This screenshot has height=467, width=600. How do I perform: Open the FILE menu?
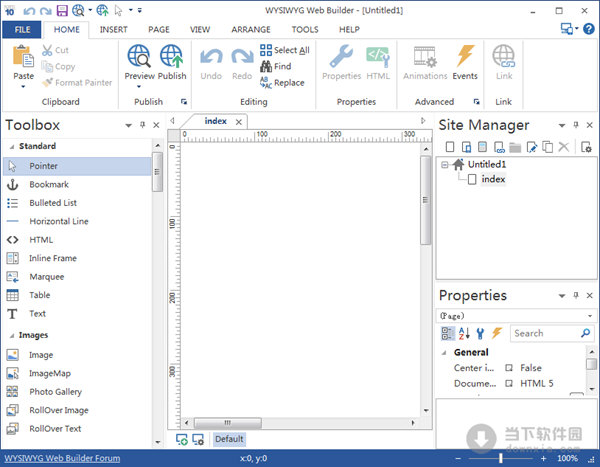click(22, 29)
